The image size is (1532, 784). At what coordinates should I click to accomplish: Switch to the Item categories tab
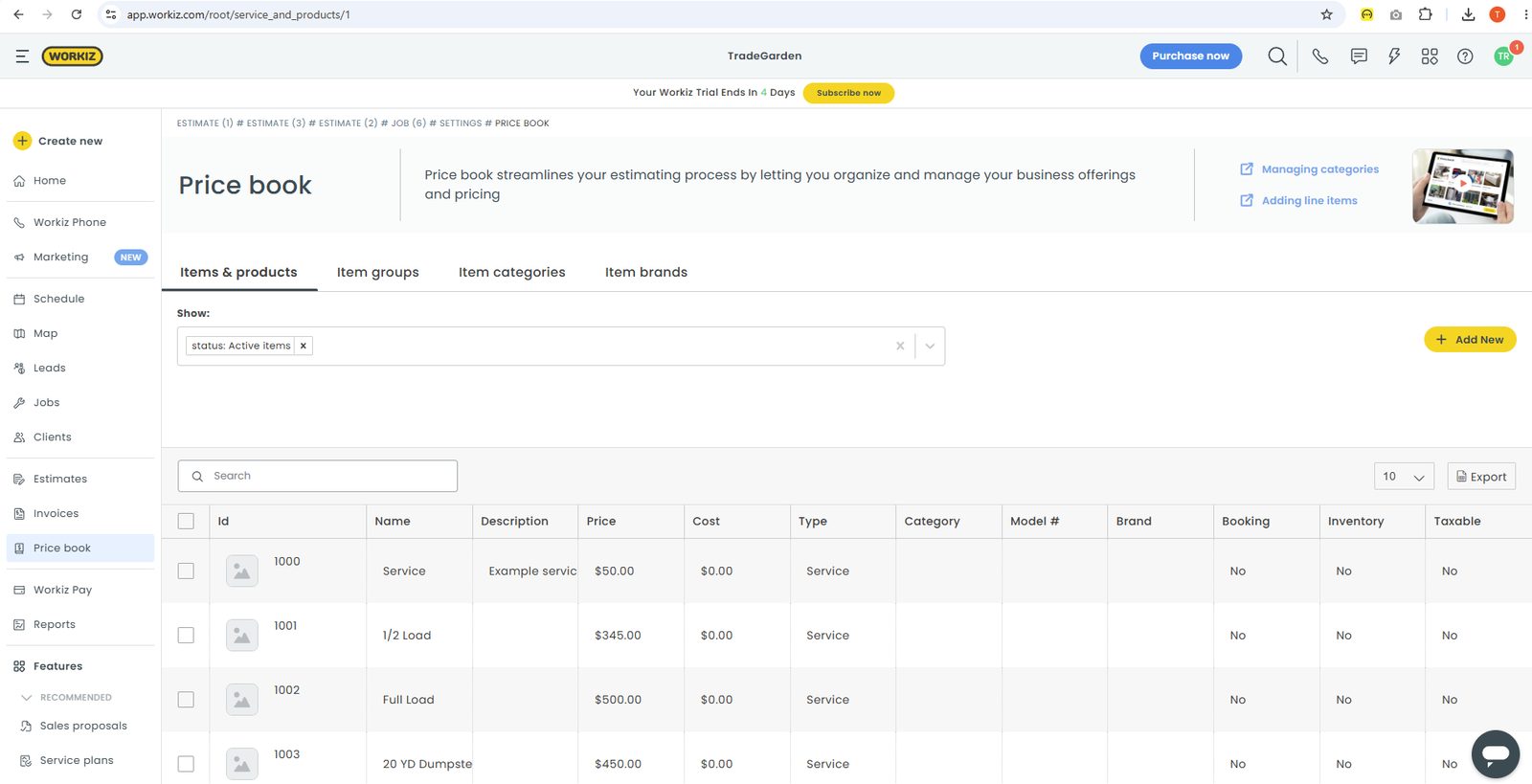[512, 273]
